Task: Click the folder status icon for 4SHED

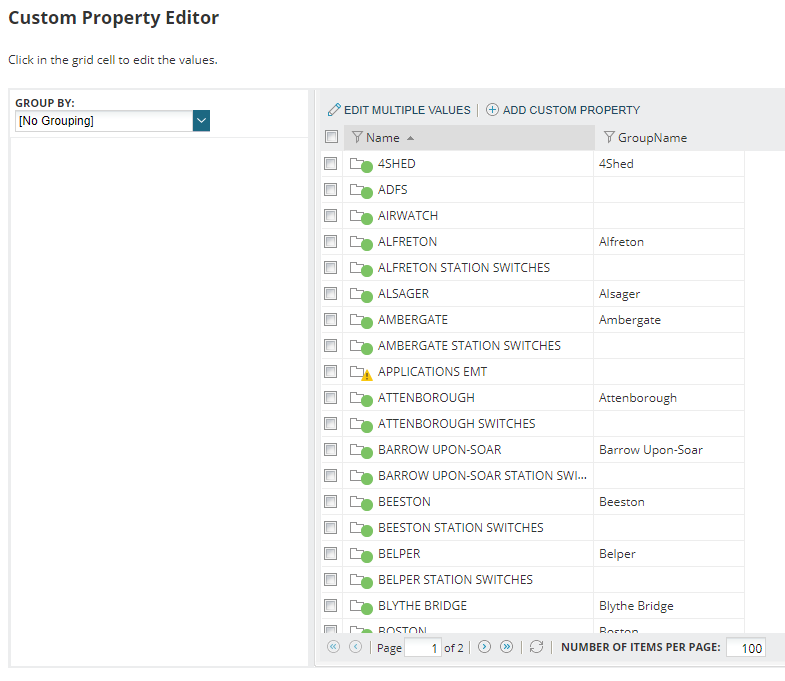Action: click(361, 164)
